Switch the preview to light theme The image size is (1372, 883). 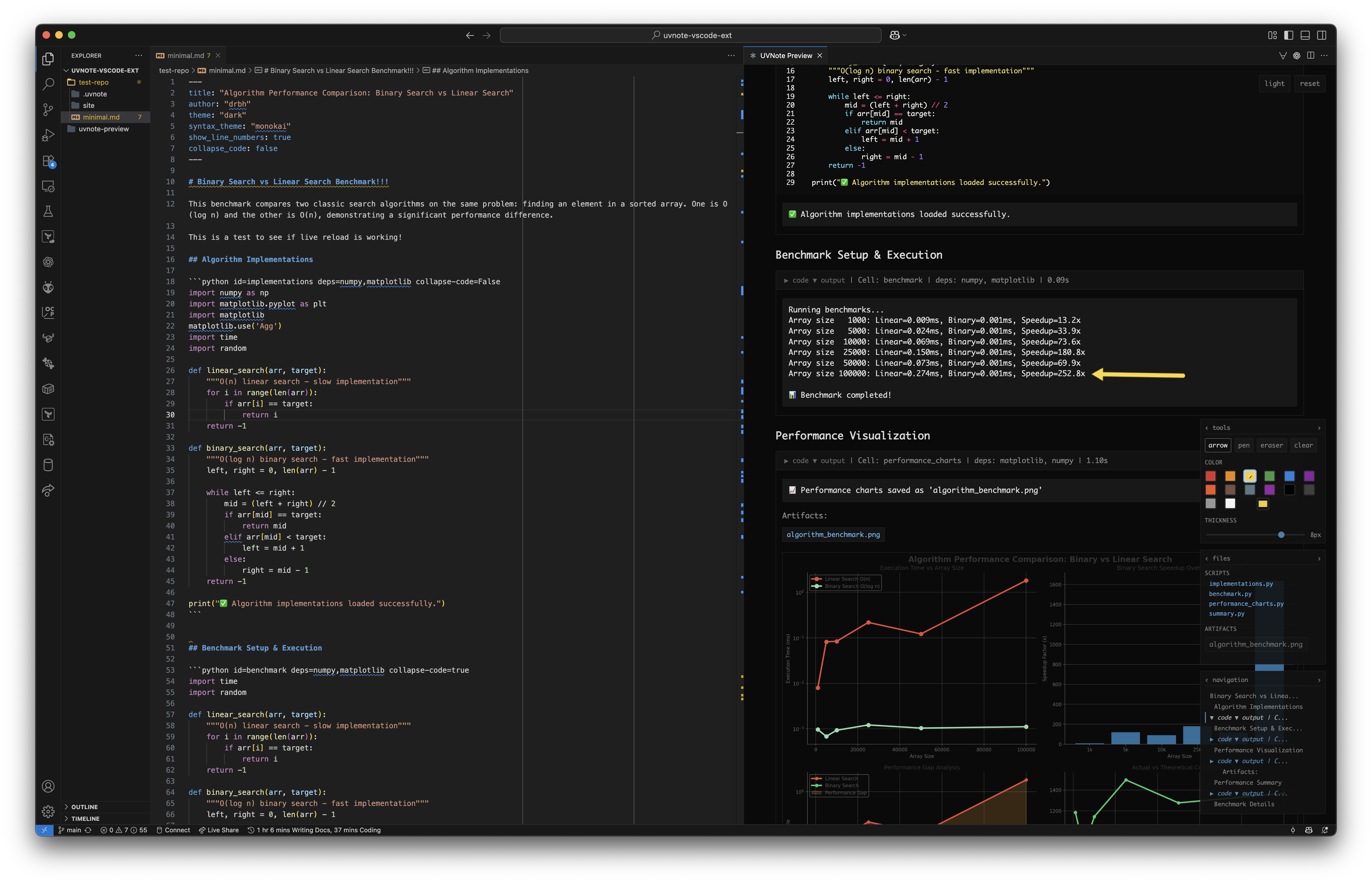pos(1275,84)
